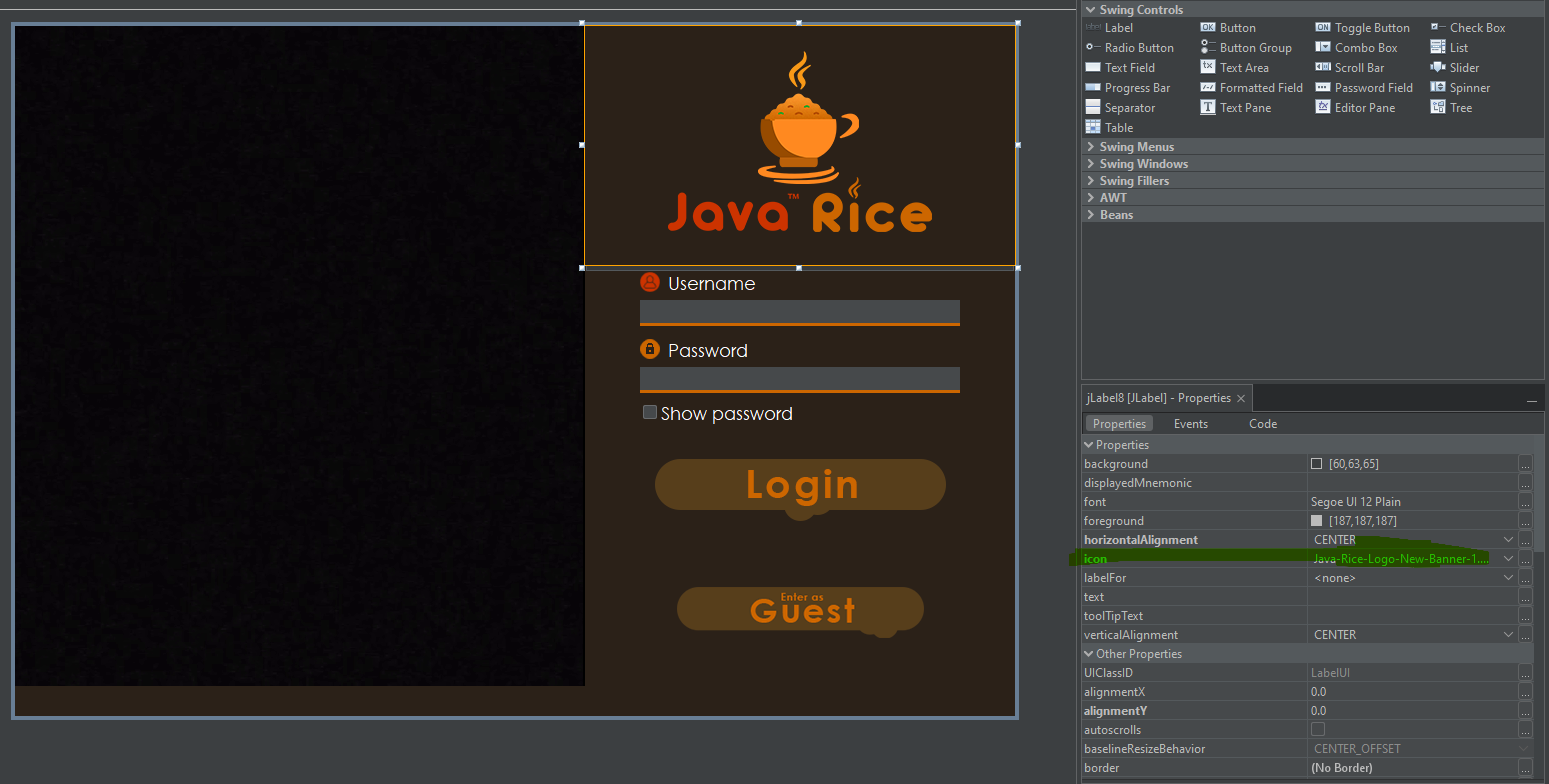Select the Spinner palette control
Viewport: 1549px width, 784px height.
click(x=1460, y=88)
